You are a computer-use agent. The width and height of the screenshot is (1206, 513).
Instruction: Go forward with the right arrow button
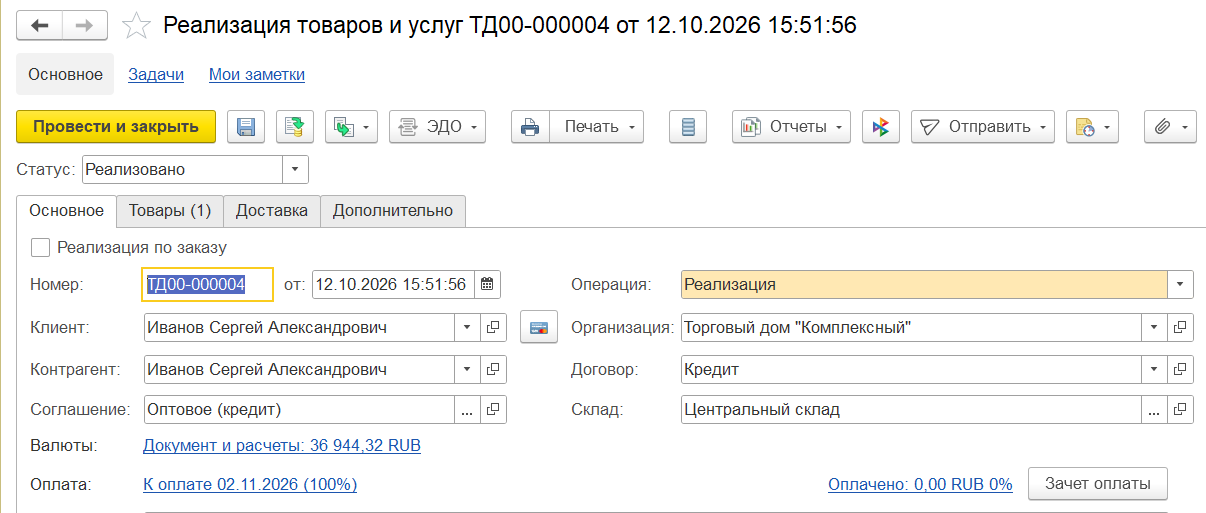point(84,25)
